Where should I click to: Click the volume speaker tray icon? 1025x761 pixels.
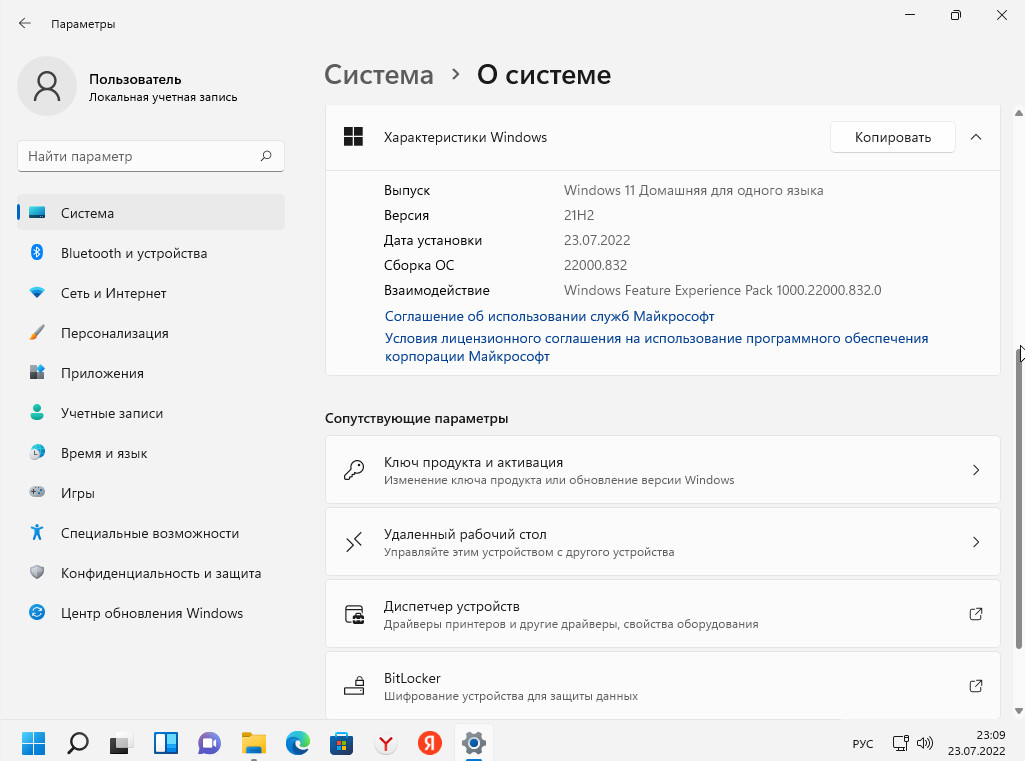click(x=925, y=743)
